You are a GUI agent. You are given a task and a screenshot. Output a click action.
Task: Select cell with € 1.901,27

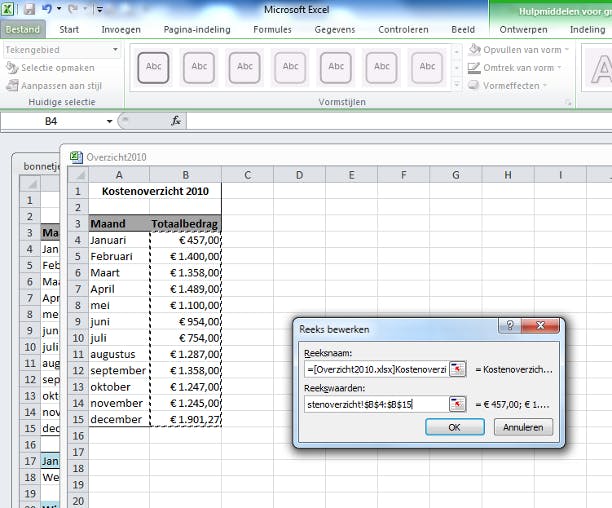click(185, 419)
